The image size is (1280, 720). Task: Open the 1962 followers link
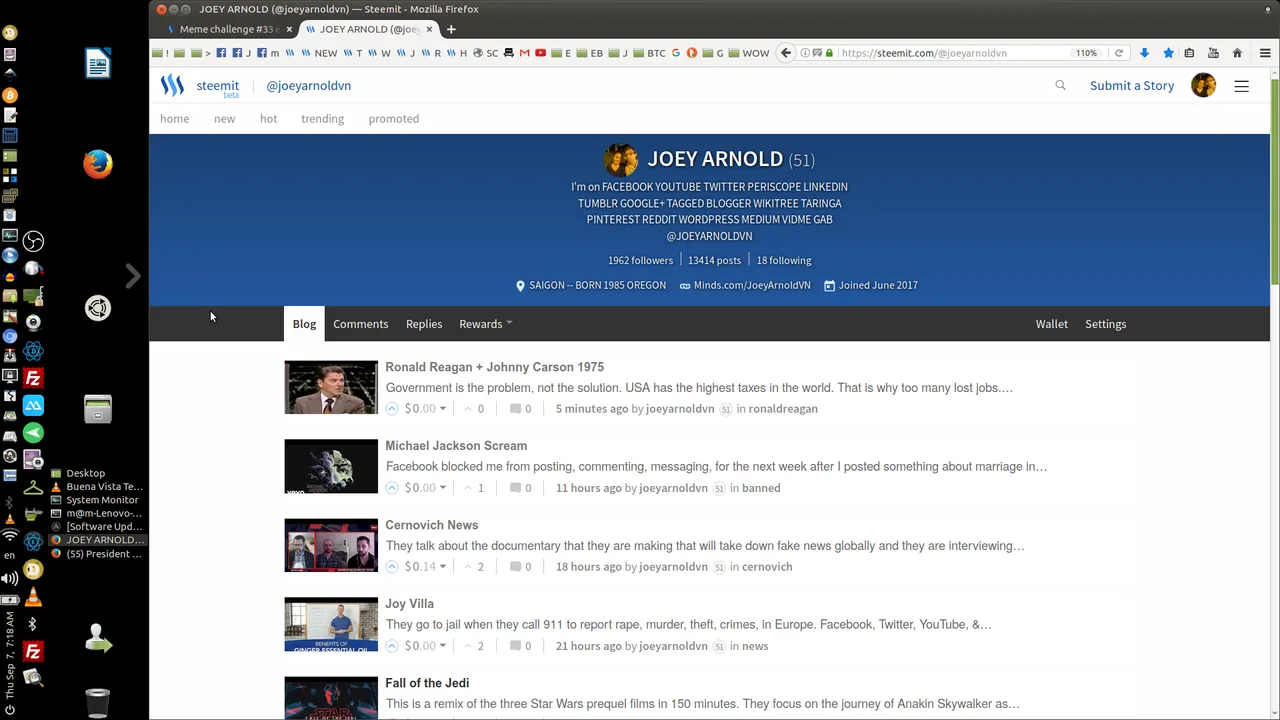pos(640,260)
